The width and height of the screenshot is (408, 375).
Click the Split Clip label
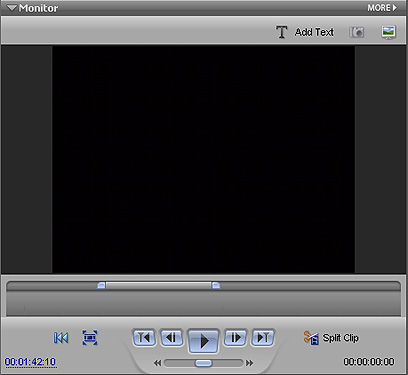pos(340,338)
